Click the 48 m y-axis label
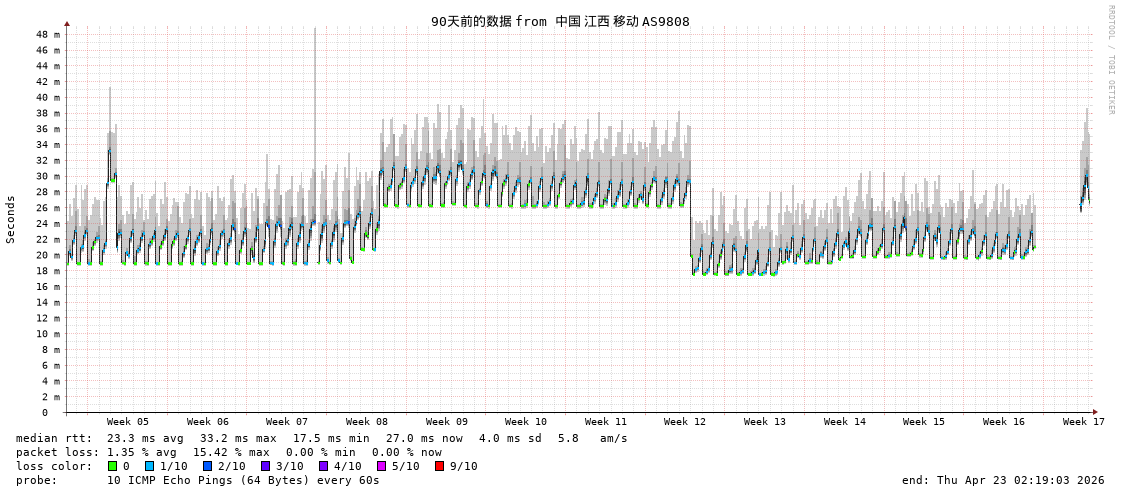1121x494 pixels. click(48, 34)
